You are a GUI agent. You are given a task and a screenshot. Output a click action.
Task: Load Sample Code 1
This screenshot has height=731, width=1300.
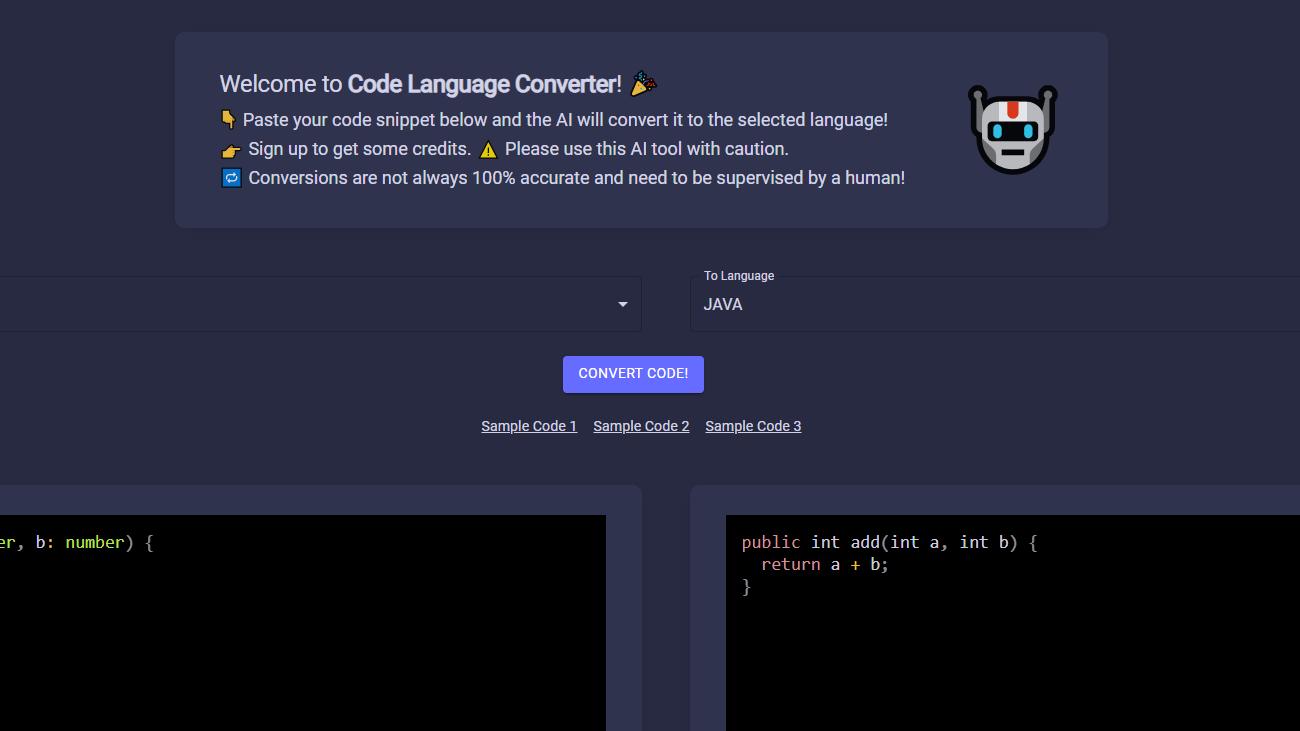coord(529,425)
